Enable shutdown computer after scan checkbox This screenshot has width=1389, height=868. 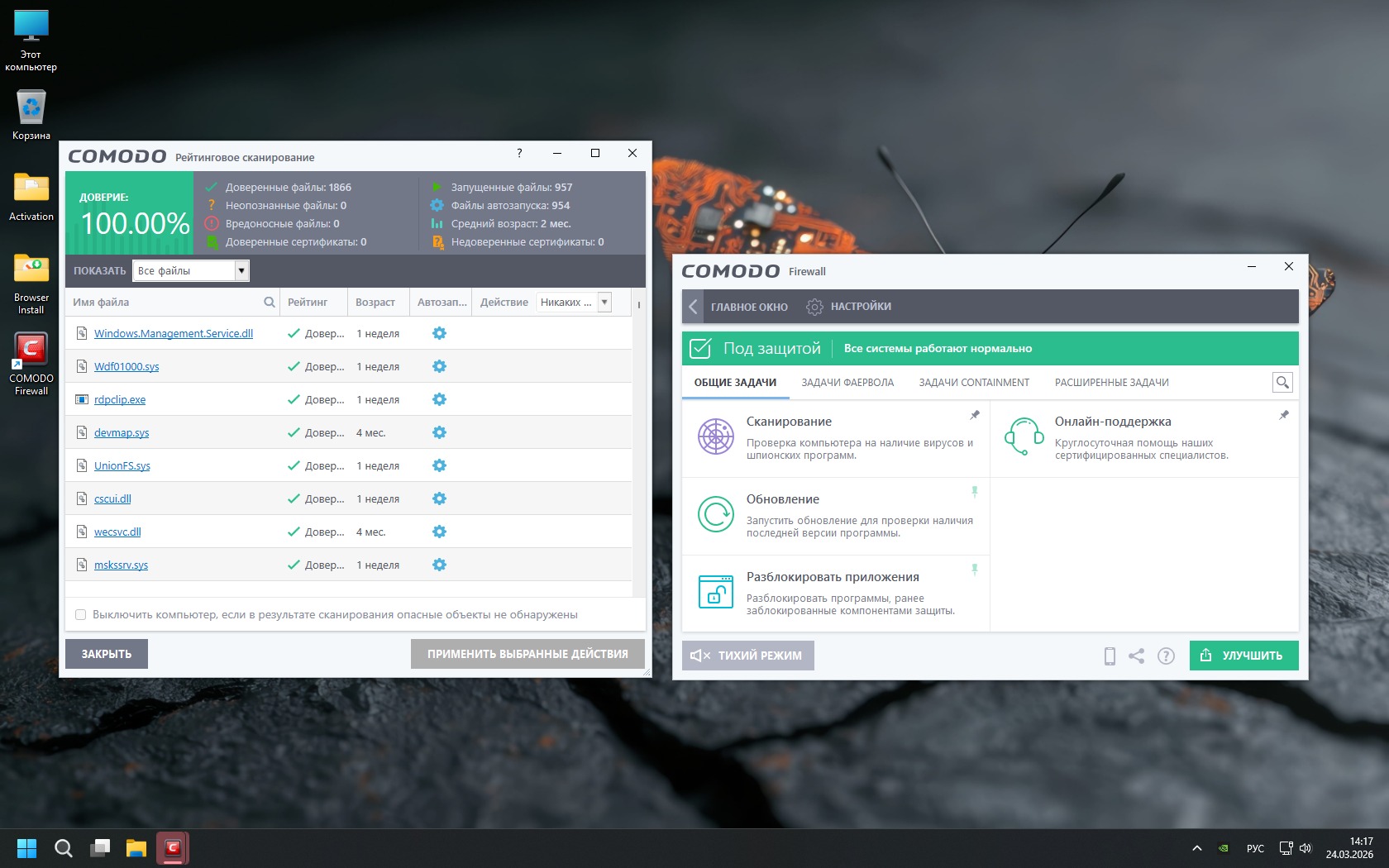80,614
